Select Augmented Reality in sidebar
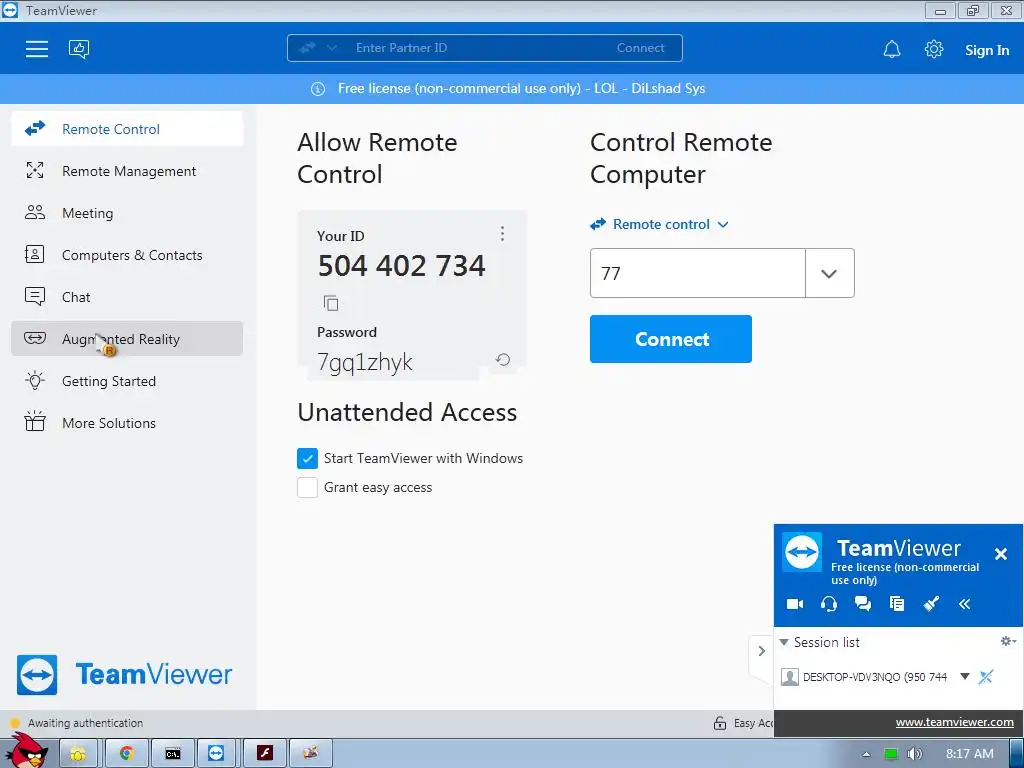This screenshot has height=768, width=1024. (127, 338)
